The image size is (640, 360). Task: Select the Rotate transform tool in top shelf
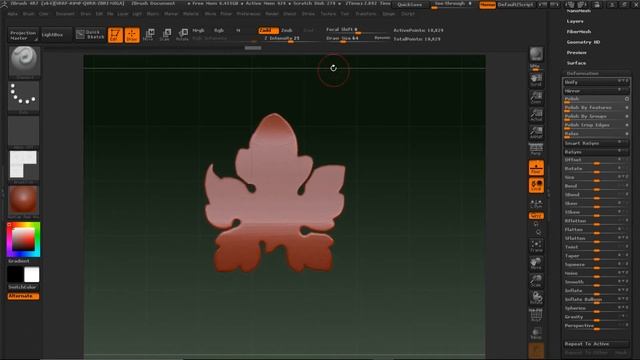[x=182, y=35]
